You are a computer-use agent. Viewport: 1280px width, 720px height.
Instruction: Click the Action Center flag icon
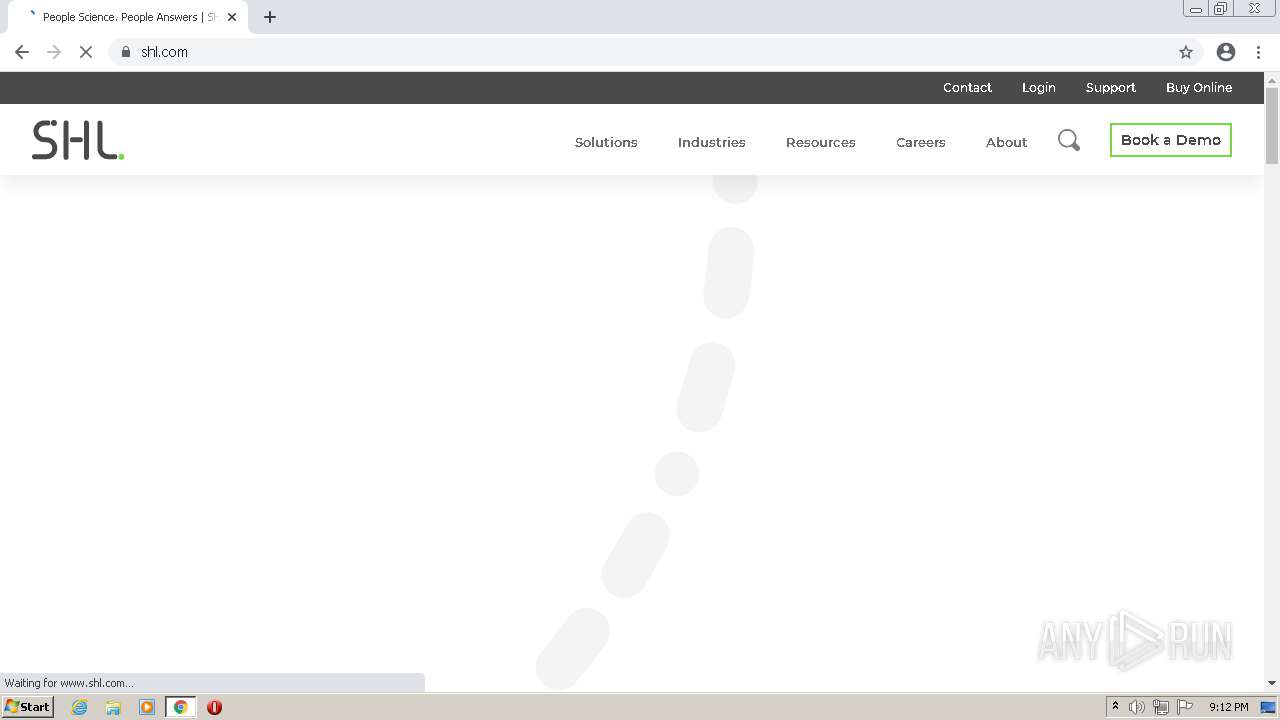(x=1185, y=707)
